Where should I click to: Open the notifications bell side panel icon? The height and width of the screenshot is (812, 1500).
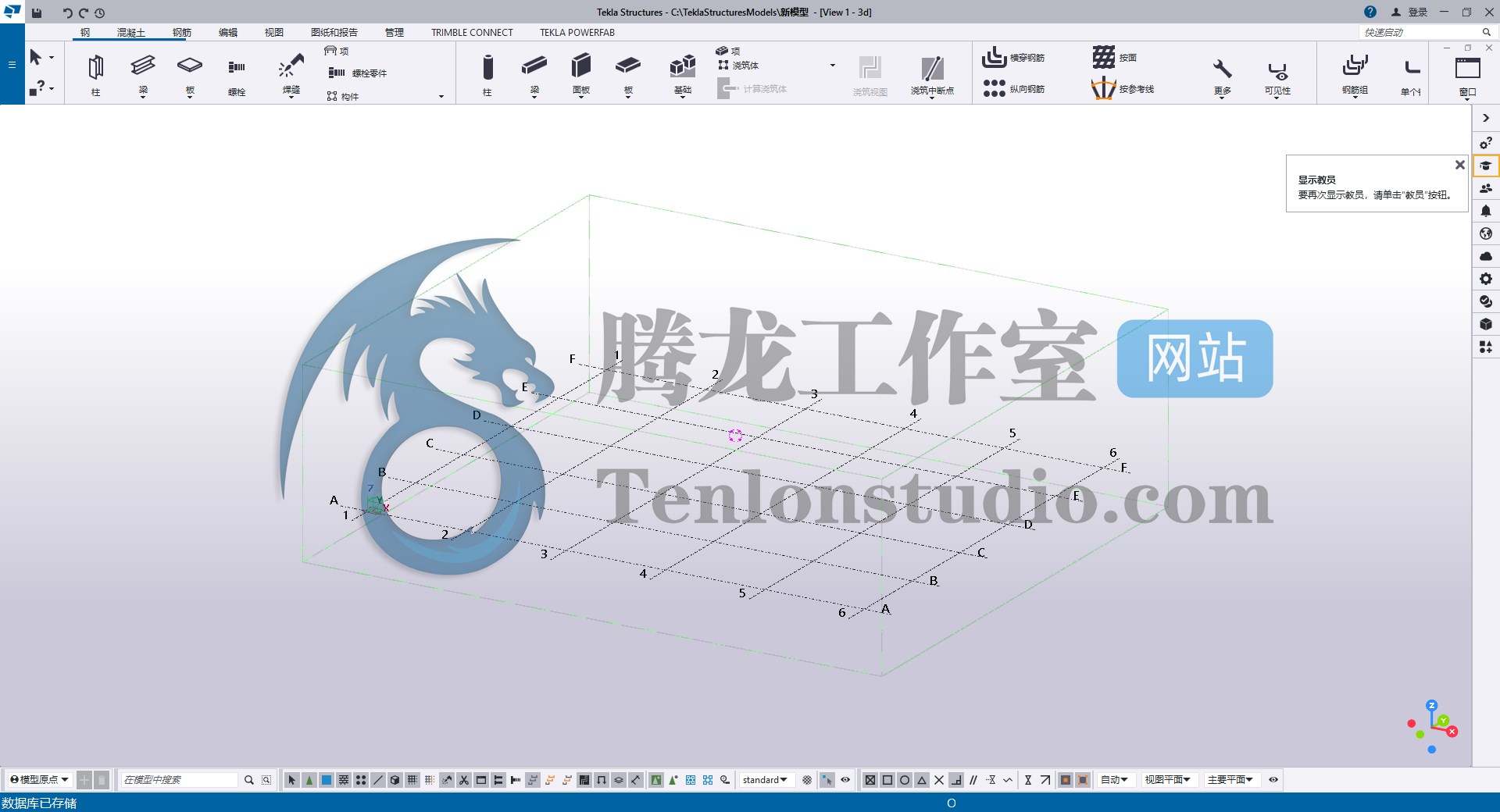click(1486, 211)
